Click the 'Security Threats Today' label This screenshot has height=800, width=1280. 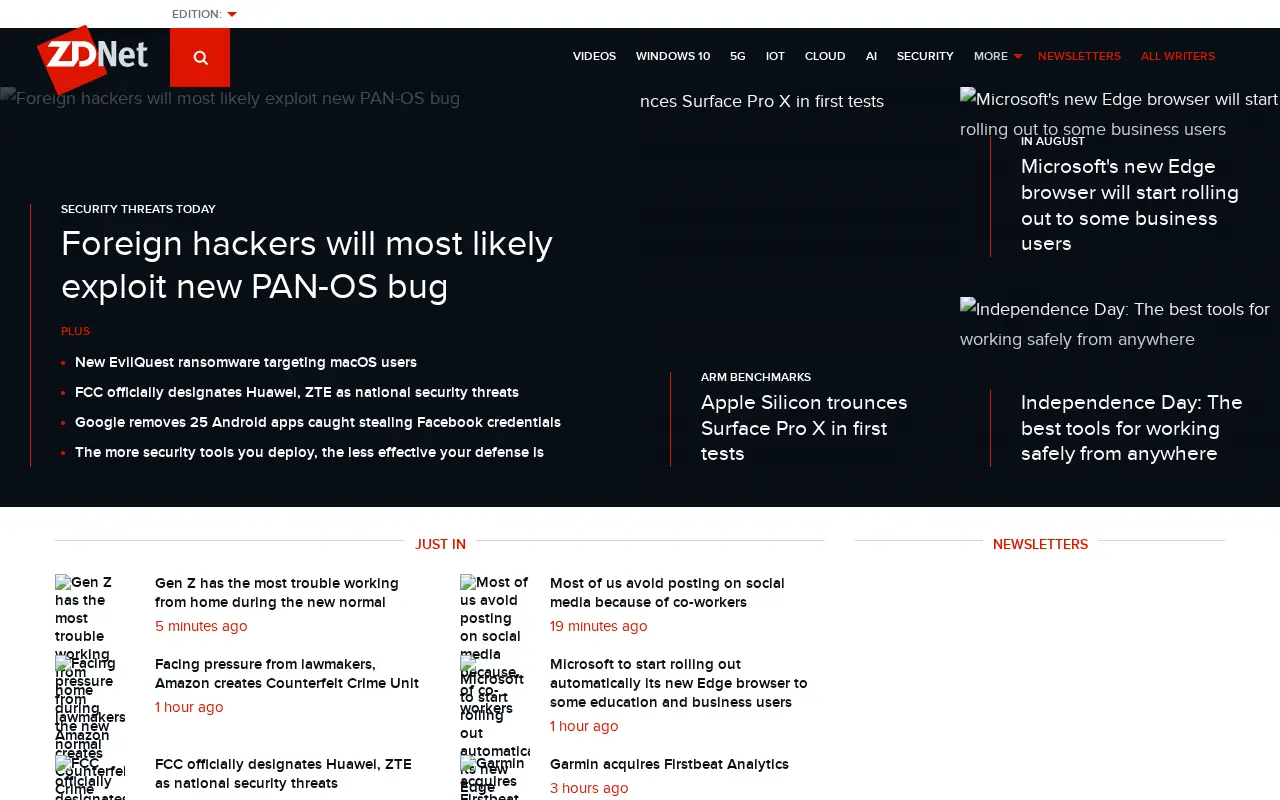point(138,209)
